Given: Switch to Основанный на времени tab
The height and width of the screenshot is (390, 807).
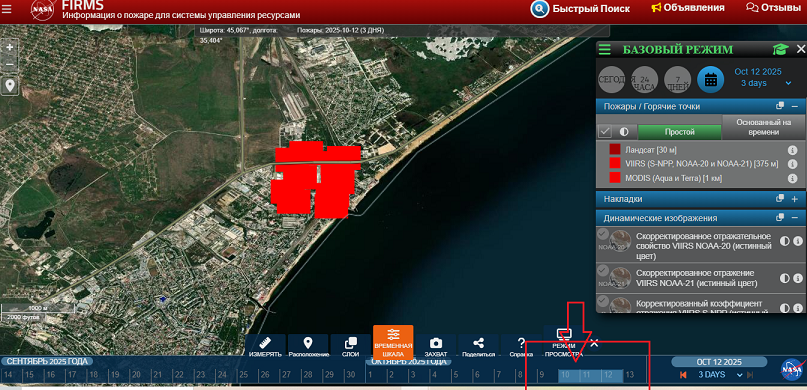Looking at the screenshot, I should point(763,127).
